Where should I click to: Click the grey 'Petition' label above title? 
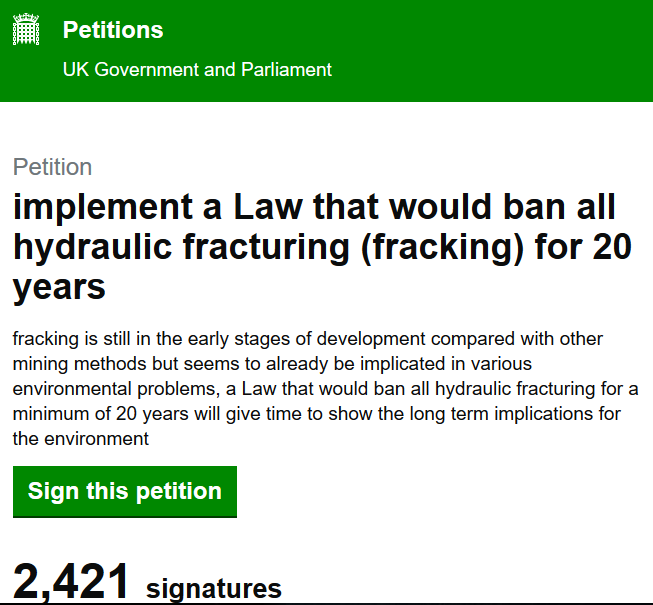(x=52, y=167)
